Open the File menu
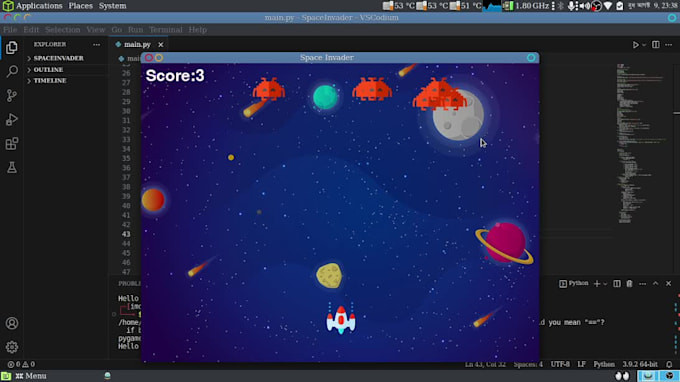Image resolution: width=680 pixels, height=382 pixels. pyautogui.click(x=10, y=29)
